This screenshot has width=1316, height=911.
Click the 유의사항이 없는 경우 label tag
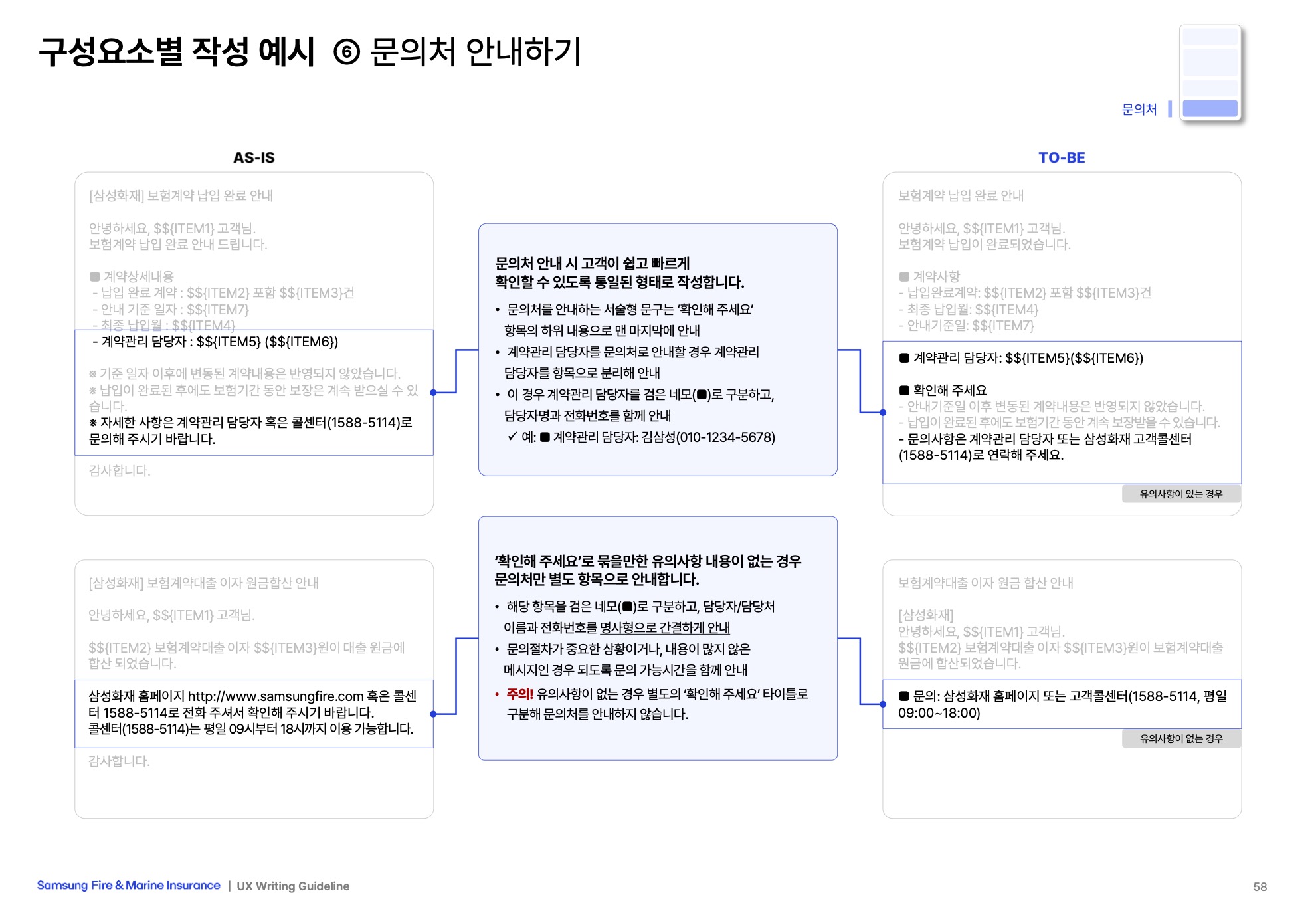tap(1180, 738)
